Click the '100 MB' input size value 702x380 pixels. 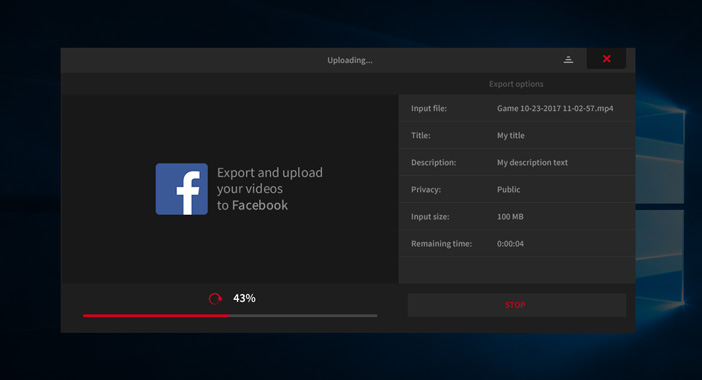tap(510, 217)
